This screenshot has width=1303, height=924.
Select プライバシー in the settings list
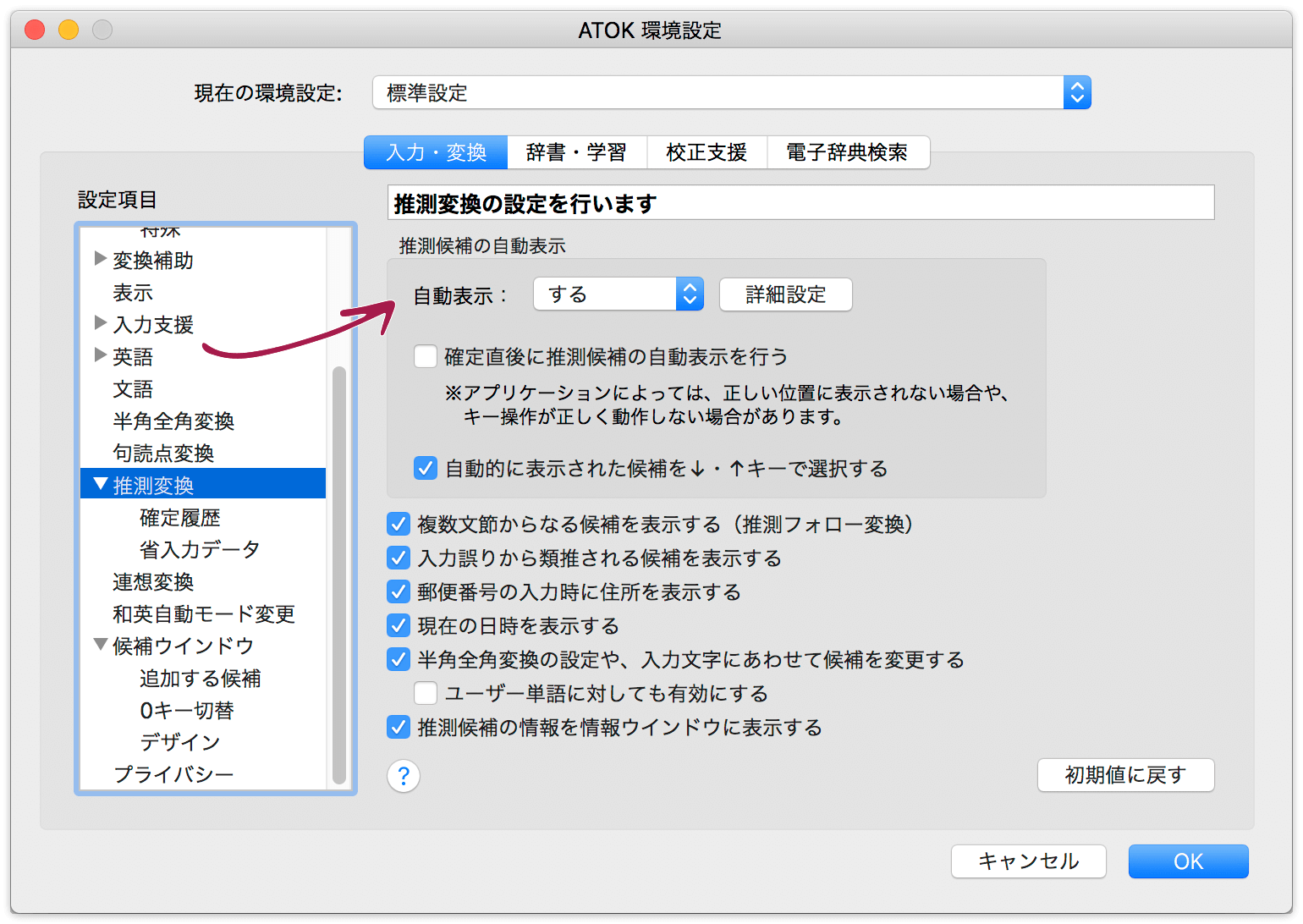pyautogui.click(x=173, y=775)
